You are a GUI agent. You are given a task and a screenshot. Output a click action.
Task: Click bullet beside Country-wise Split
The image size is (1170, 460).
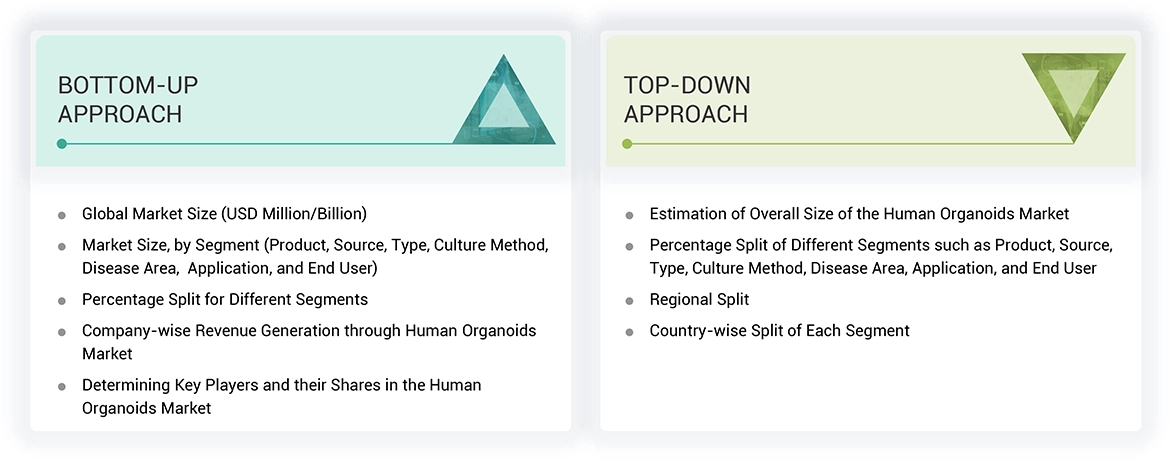(x=629, y=331)
